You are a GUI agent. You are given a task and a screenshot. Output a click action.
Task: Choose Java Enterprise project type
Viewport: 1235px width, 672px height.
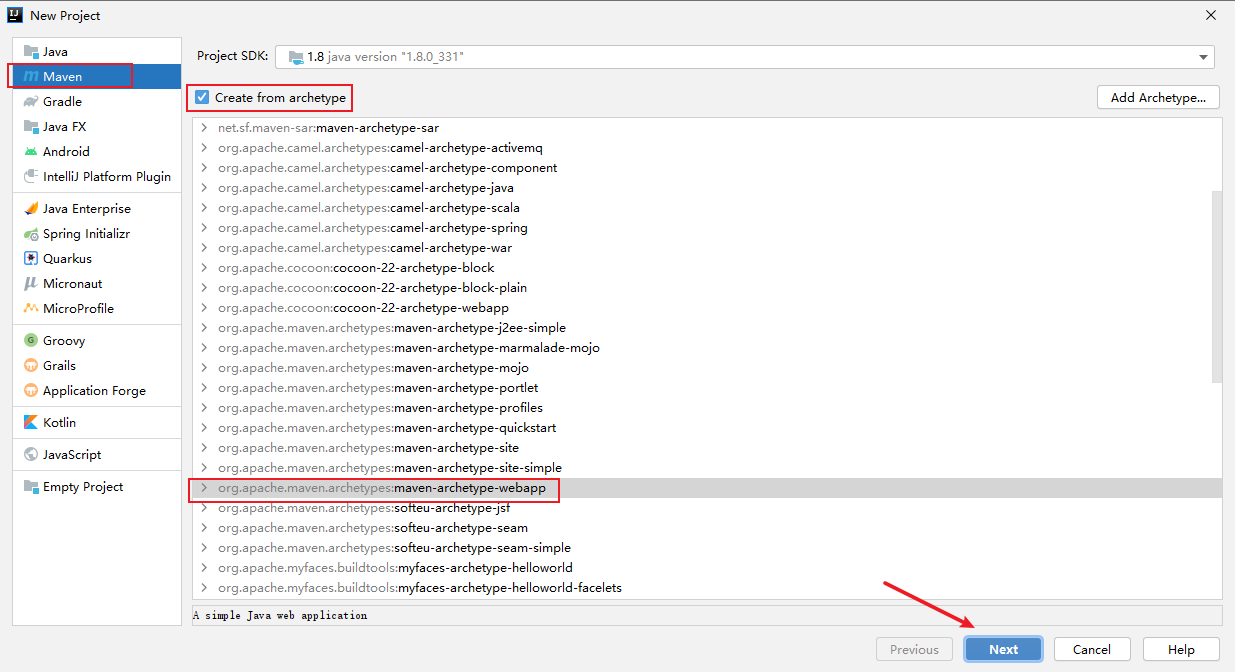(x=97, y=208)
